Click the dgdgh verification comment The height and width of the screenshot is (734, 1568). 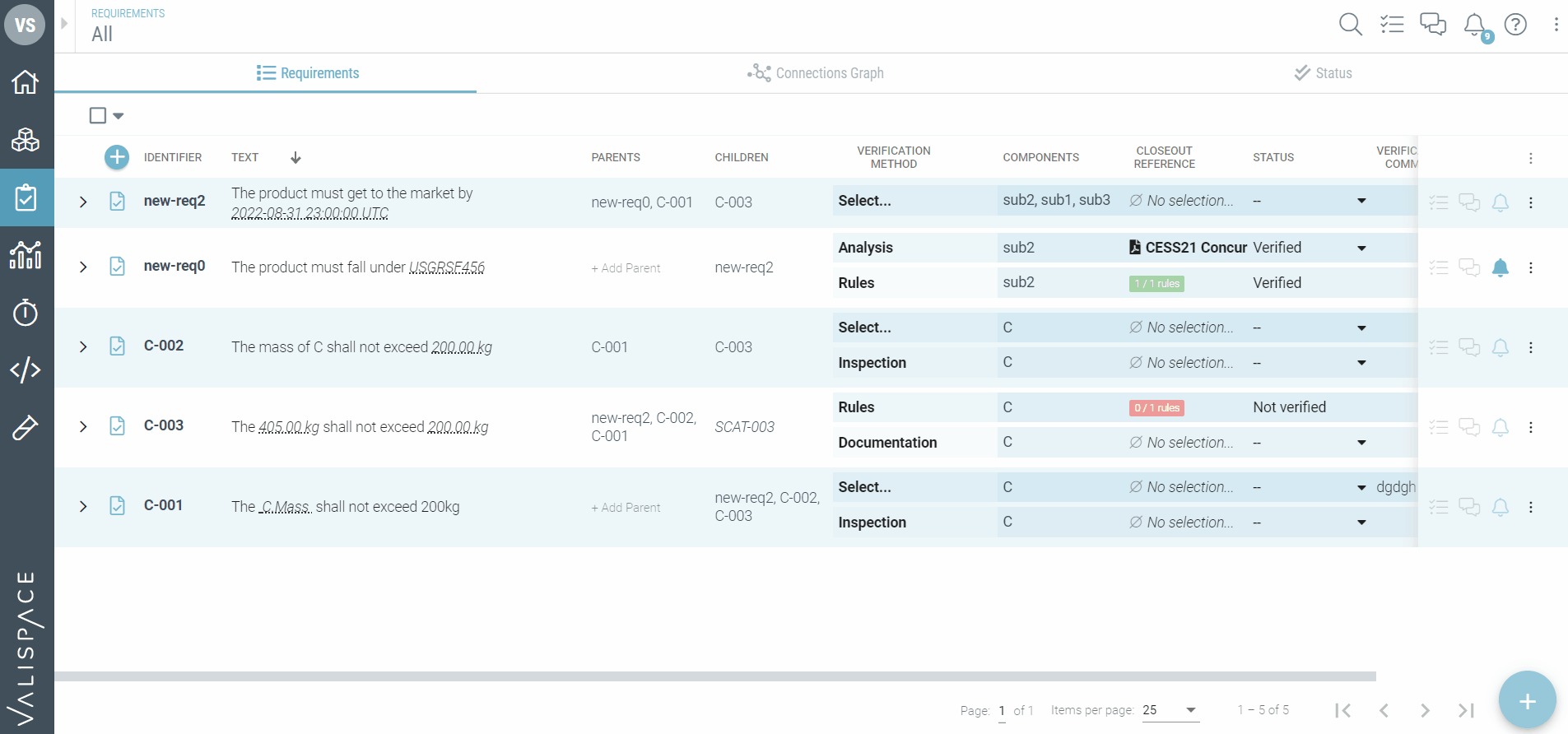pos(1396,487)
